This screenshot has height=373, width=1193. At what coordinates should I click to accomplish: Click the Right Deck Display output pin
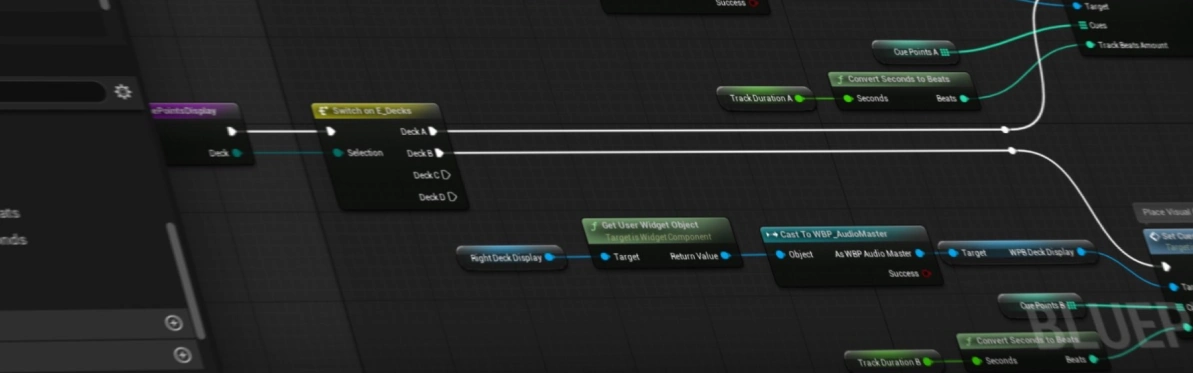point(549,257)
